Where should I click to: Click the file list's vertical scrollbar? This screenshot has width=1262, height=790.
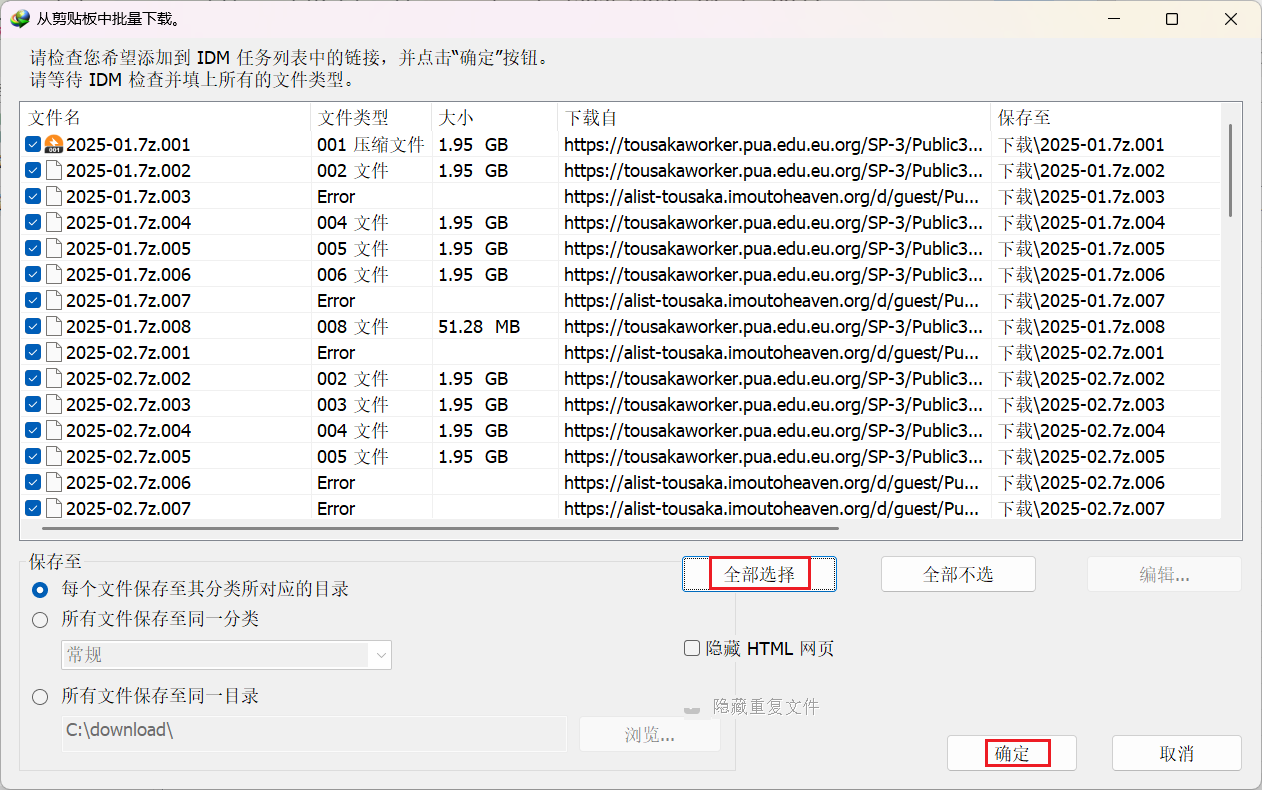[1231, 170]
